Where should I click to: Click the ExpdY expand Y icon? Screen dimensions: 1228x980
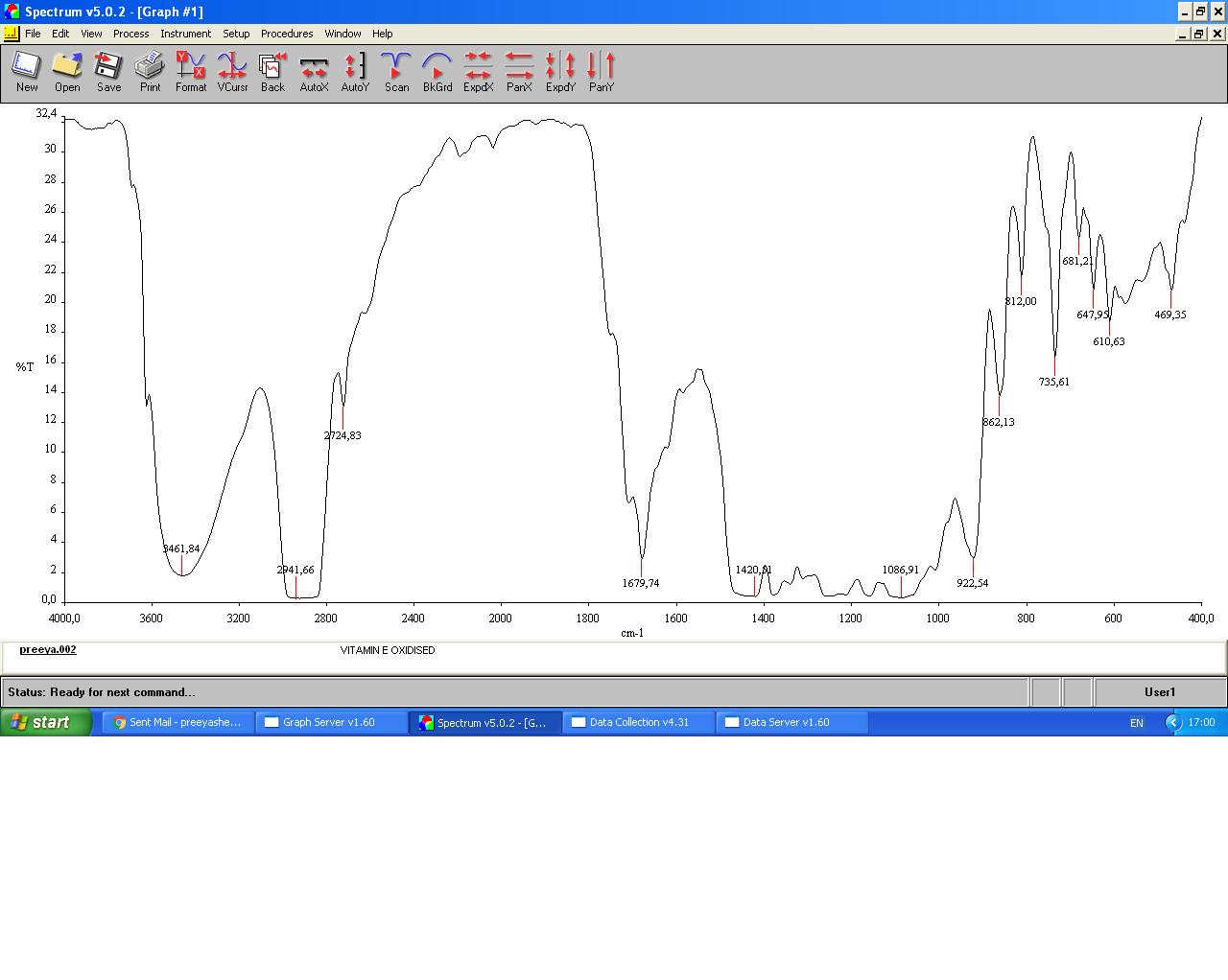(x=560, y=73)
